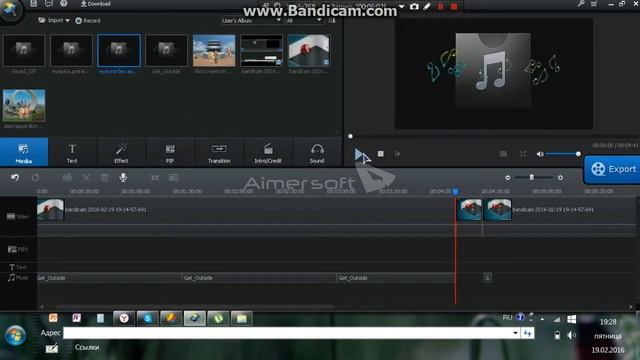Viewport: 640px width, 360px height.
Task: Select the Get_Outside media thumbnail
Action: point(166,51)
